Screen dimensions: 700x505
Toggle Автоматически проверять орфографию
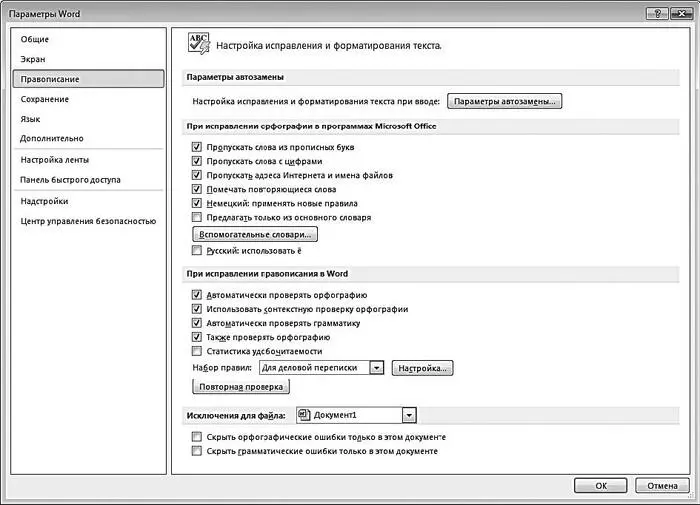coord(196,295)
